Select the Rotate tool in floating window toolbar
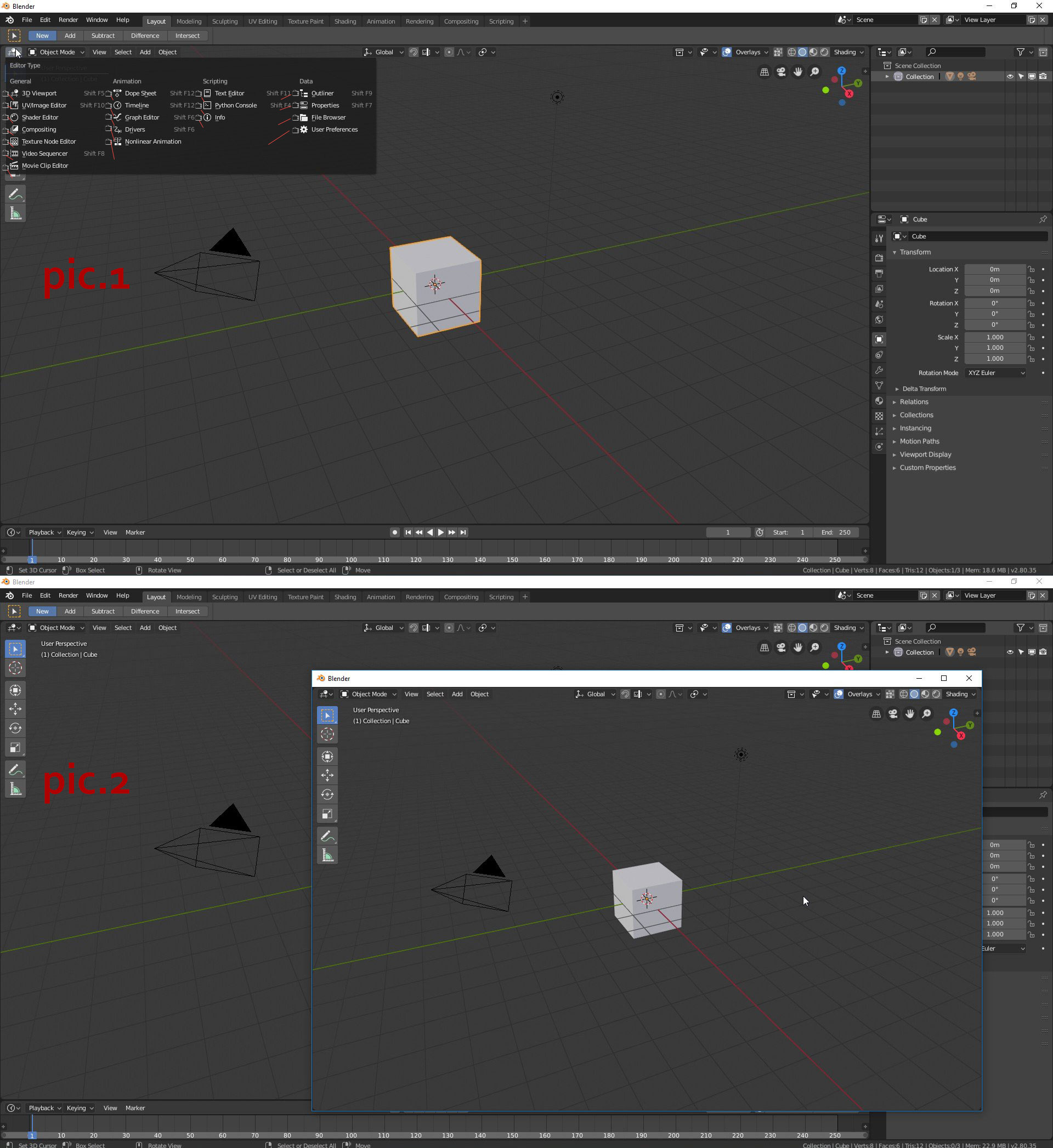1053x1148 pixels. point(327,794)
